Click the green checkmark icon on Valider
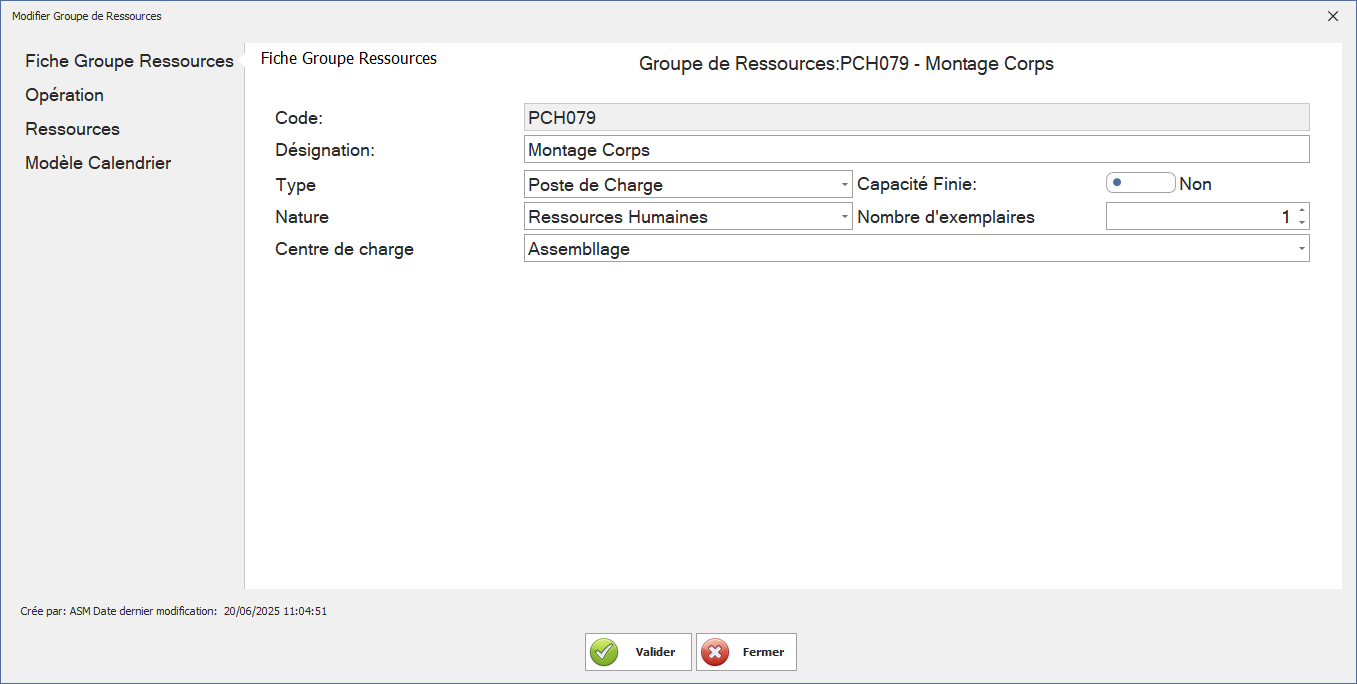The height and width of the screenshot is (684, 1357). click(x=604, y=652)
